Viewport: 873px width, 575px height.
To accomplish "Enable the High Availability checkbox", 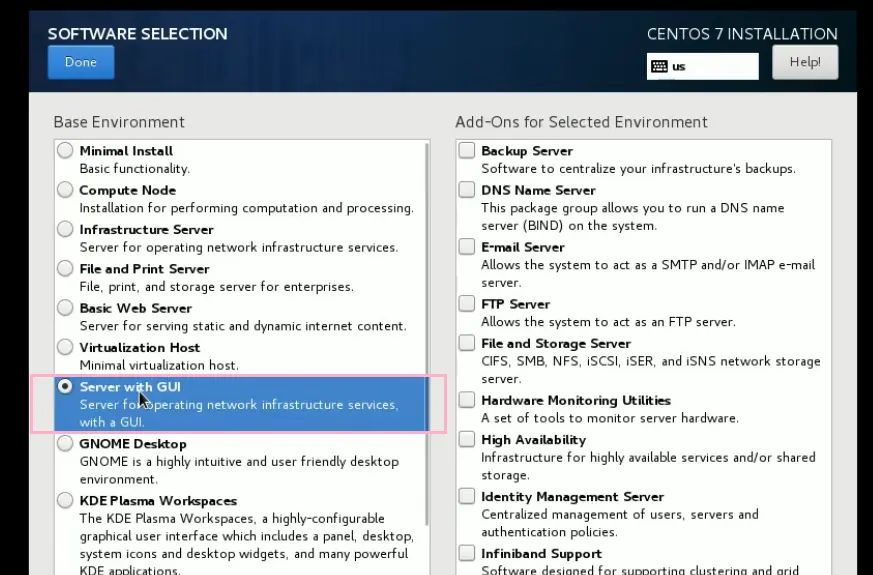I will tap(467, 439).
